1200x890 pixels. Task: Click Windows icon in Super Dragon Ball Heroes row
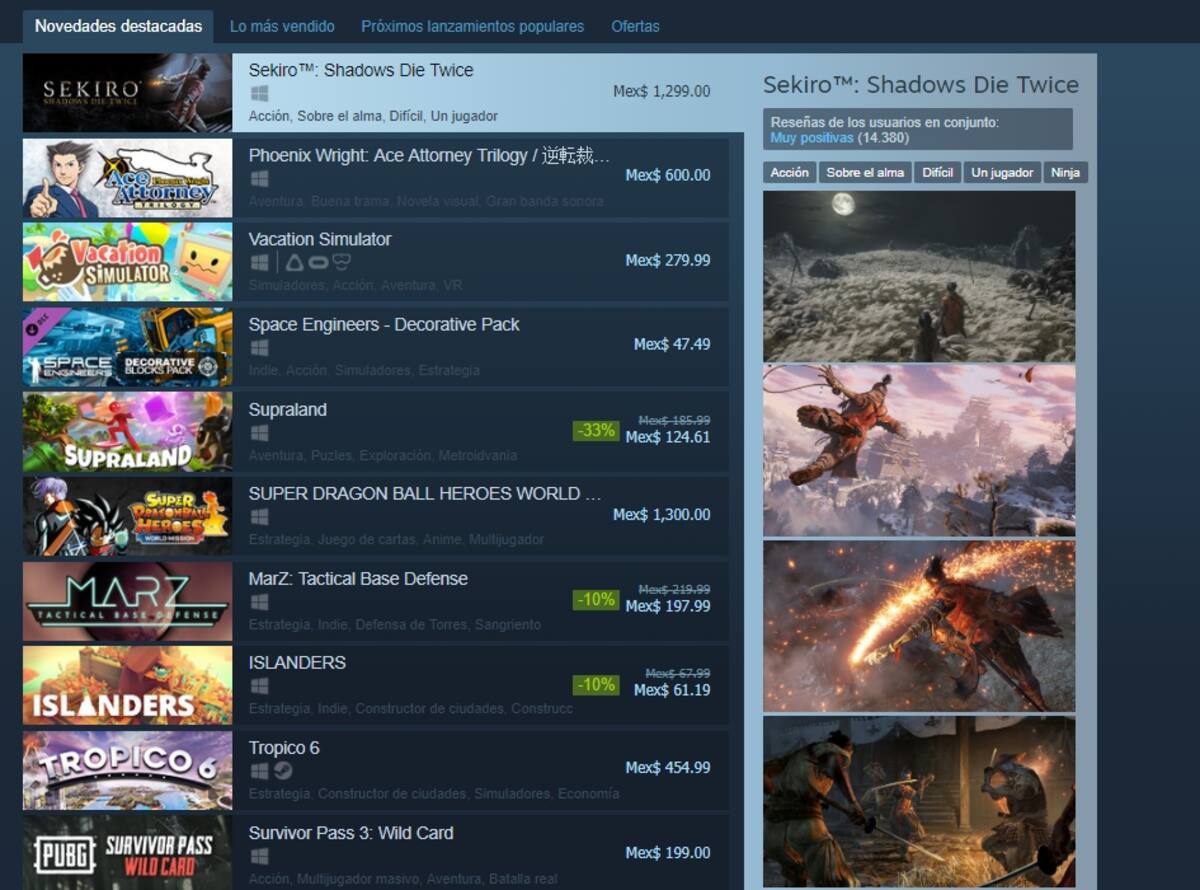click(259, 516)
